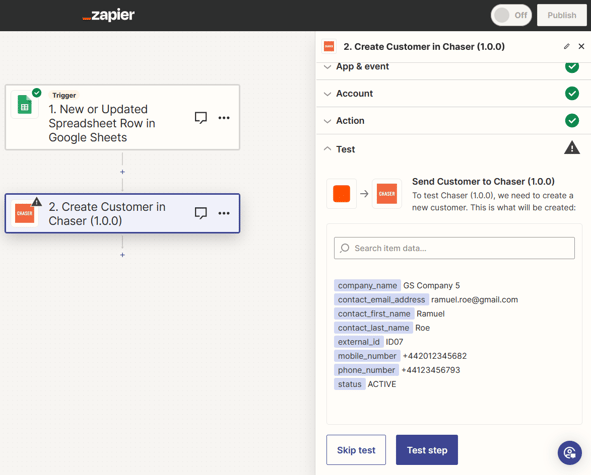This screenshot has height=475, width=591.
Task: Close the step editor panel
Action: tap(581, 46)
